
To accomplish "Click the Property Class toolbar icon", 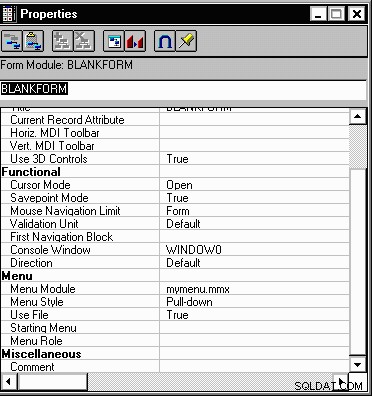I will click(x=114, y=41).
